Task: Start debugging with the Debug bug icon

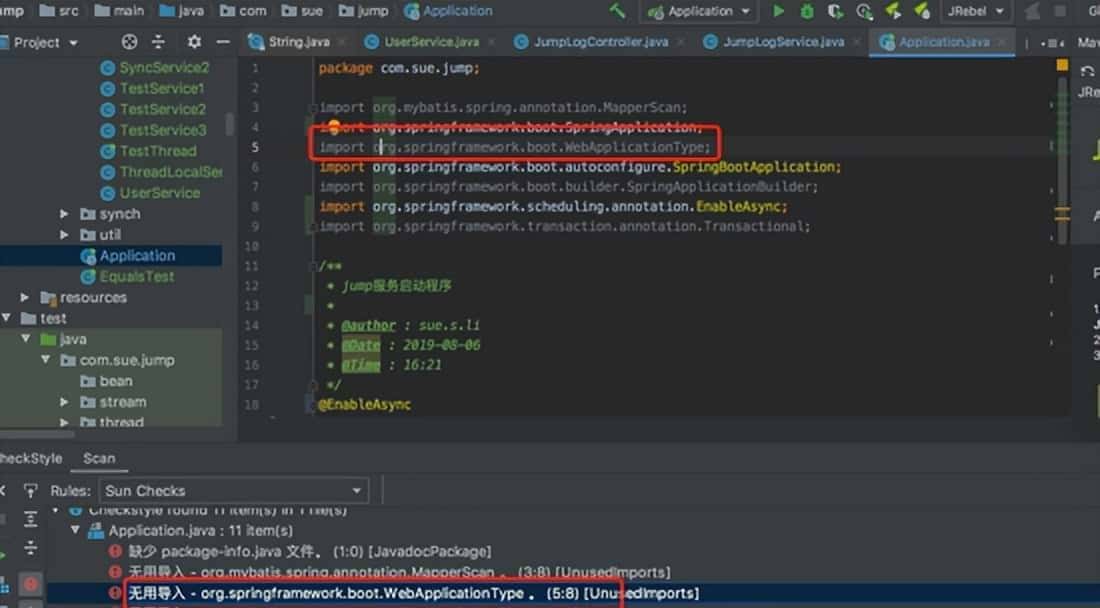Action: coord(807,12)
